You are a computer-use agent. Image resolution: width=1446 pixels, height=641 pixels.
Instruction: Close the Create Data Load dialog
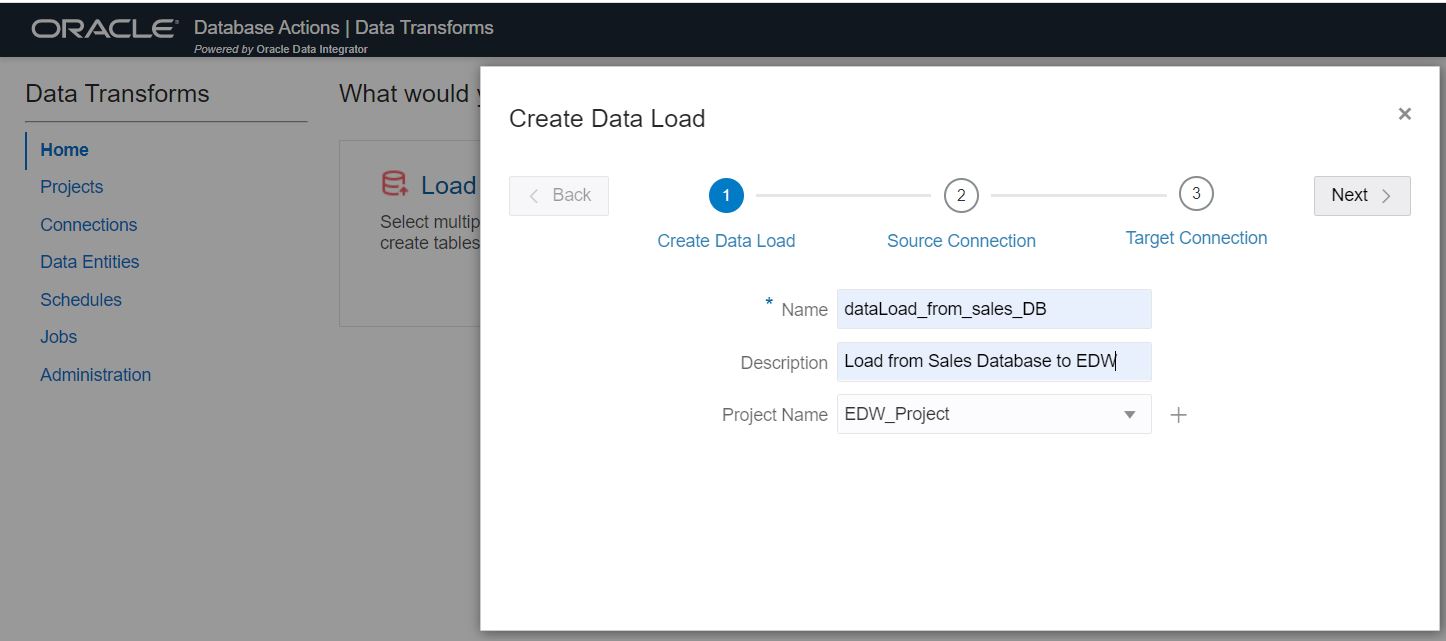(1404, 114)
